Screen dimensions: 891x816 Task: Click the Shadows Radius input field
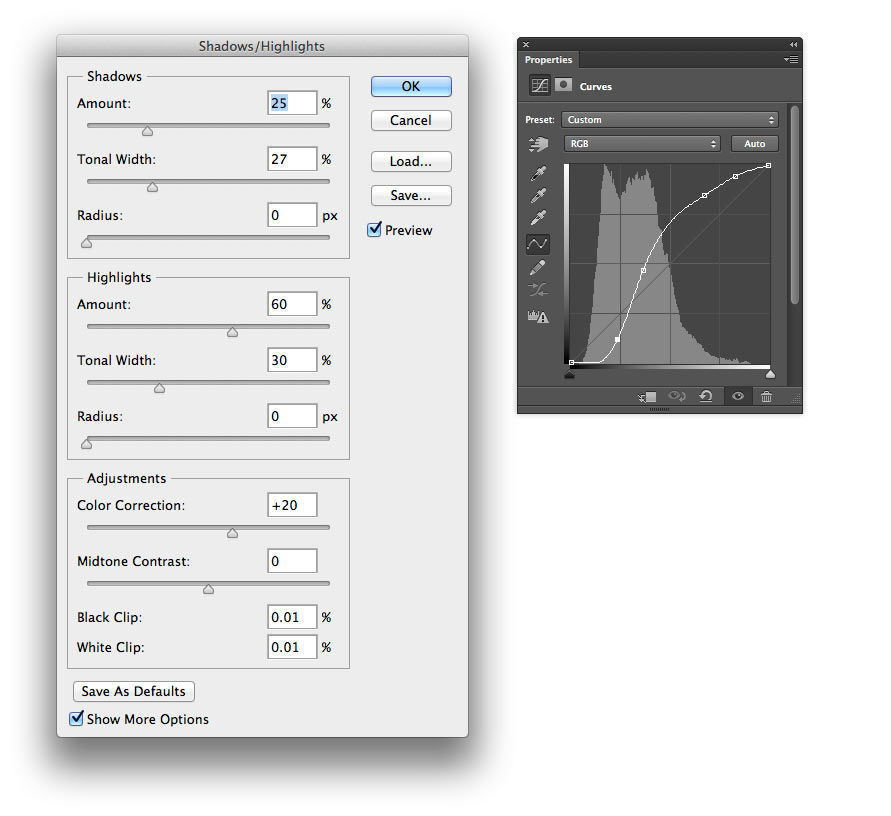pyautogui.click(x=292, y=215)
